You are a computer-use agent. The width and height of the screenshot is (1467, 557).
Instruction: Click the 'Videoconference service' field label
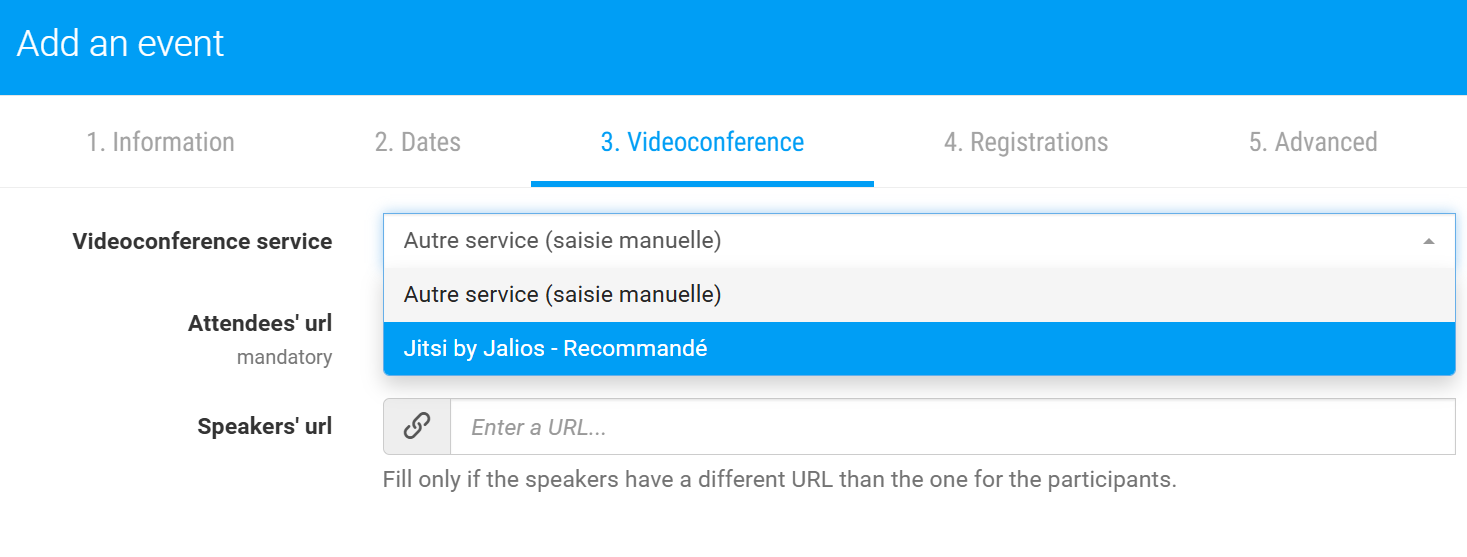point(202,241)
